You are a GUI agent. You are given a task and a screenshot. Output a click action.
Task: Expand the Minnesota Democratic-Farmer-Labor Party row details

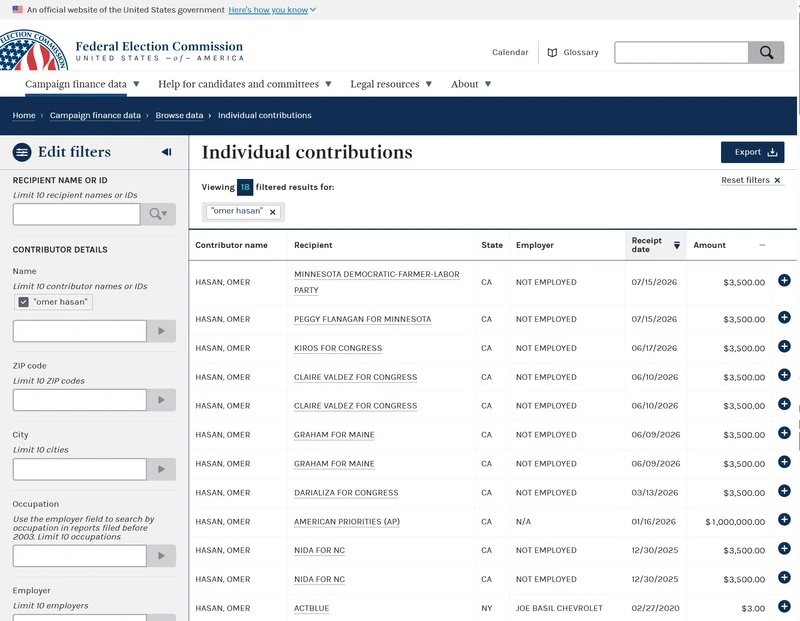784,280
